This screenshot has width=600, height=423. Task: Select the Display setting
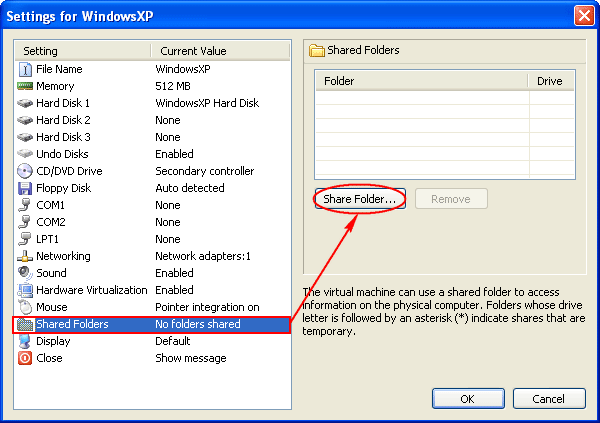tap(152, 341)
